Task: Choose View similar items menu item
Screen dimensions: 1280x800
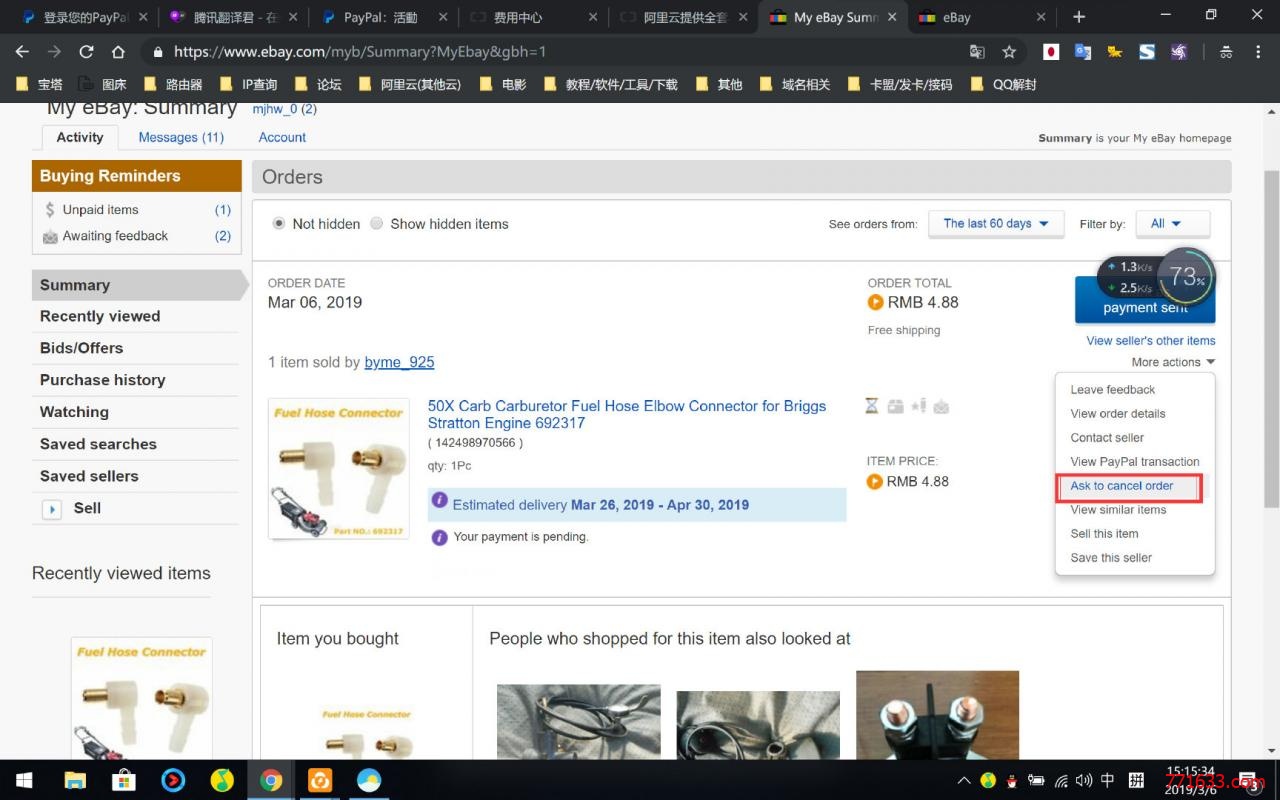Action: tap(1118, 510)
